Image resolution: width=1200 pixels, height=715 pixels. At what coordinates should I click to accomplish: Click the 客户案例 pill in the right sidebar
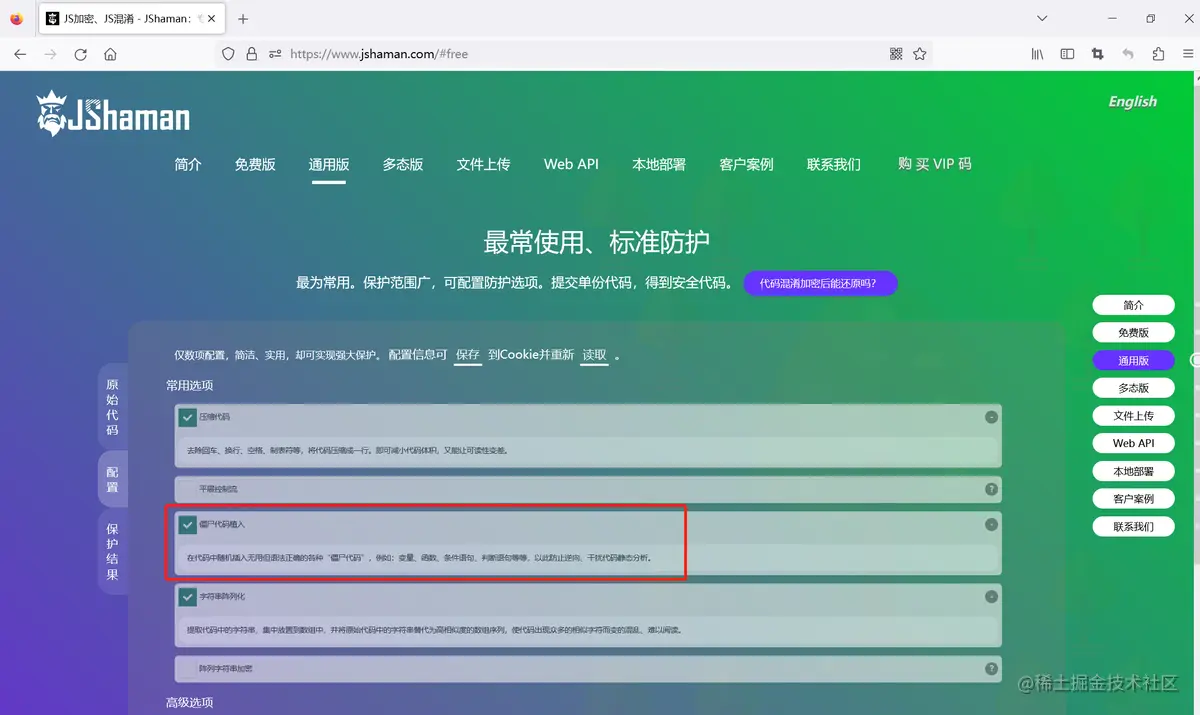pyautogui.click(x=1133, y=498)
